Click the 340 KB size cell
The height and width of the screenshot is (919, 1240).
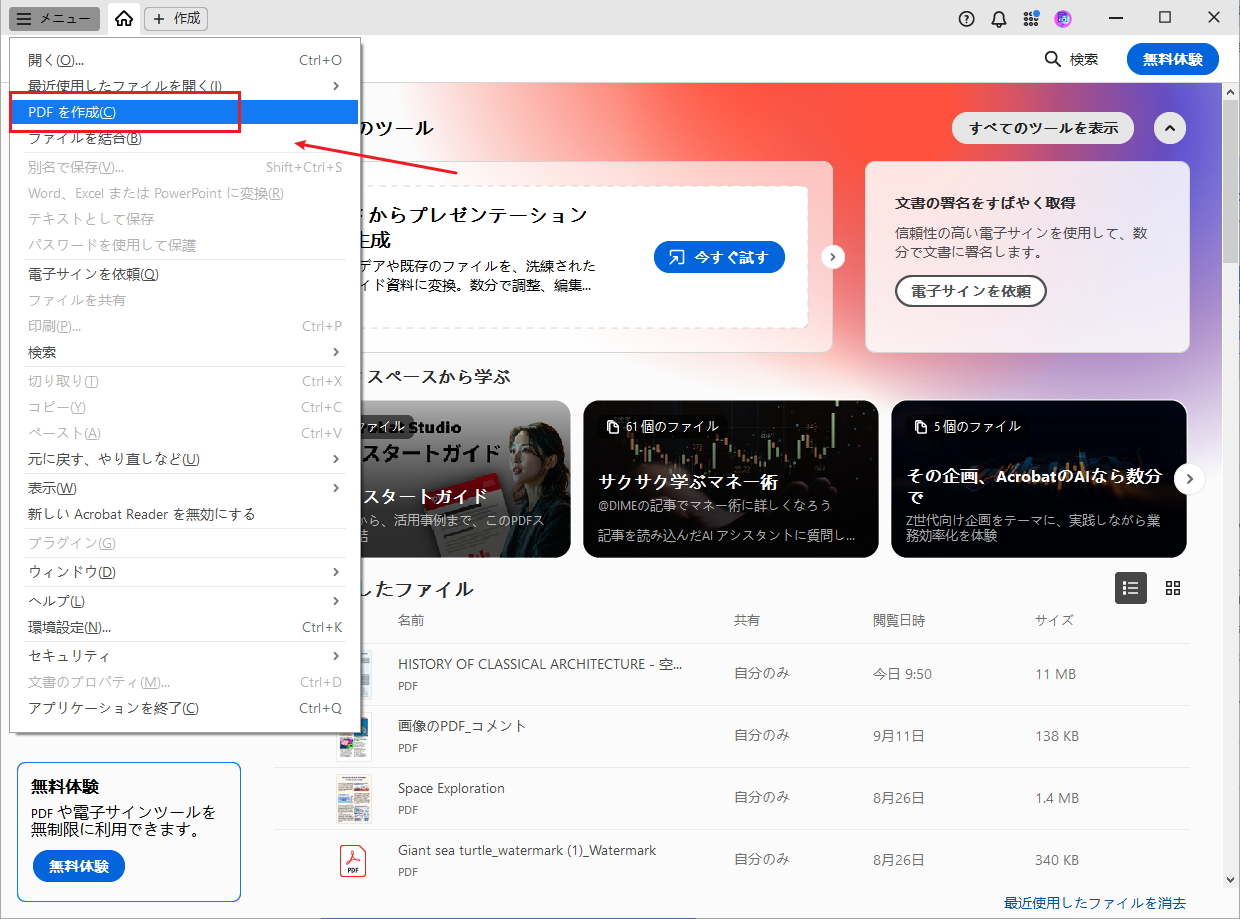[1057, 860]
